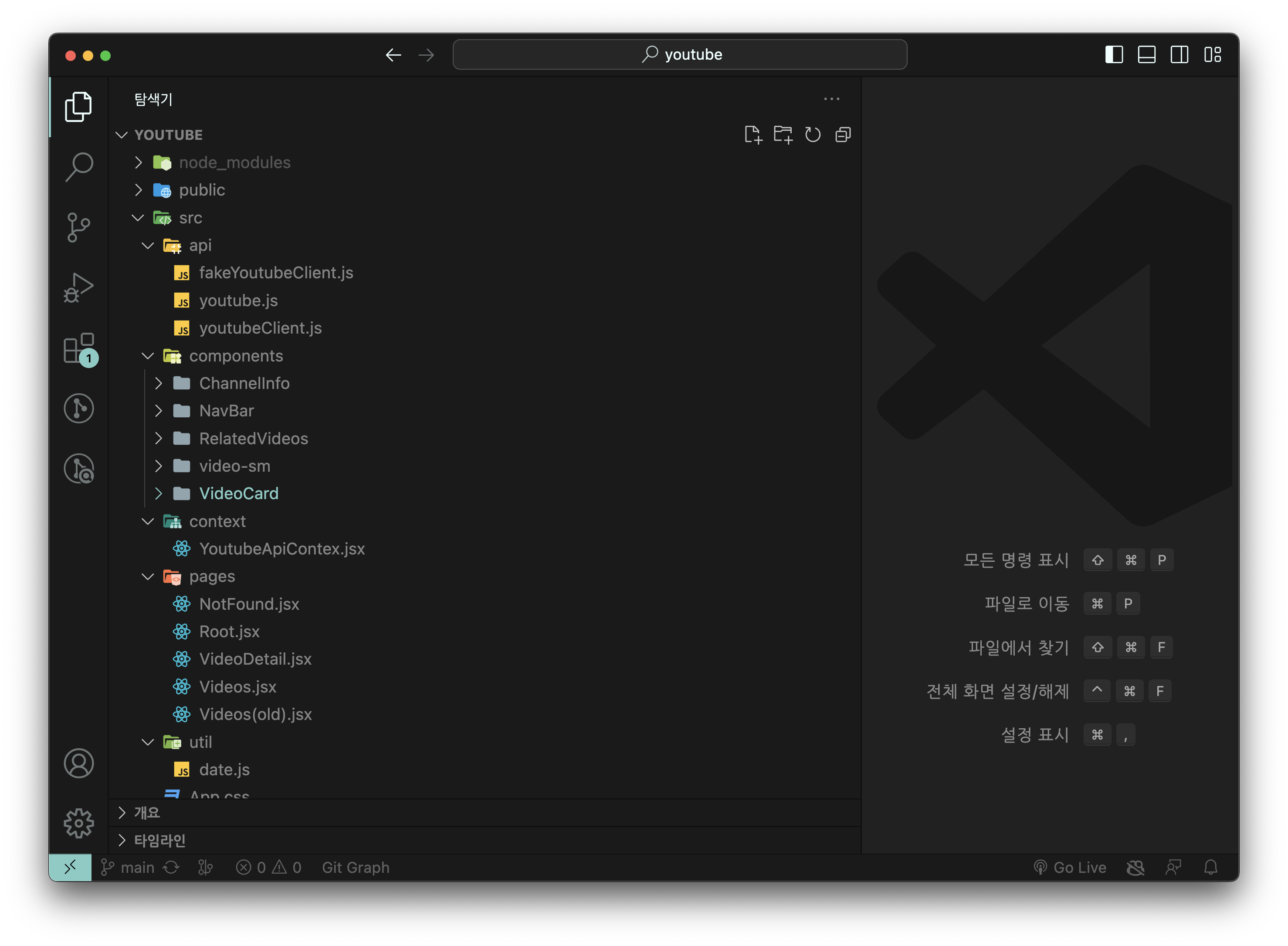Click the youtube command center search box

(x=680, y=54)
